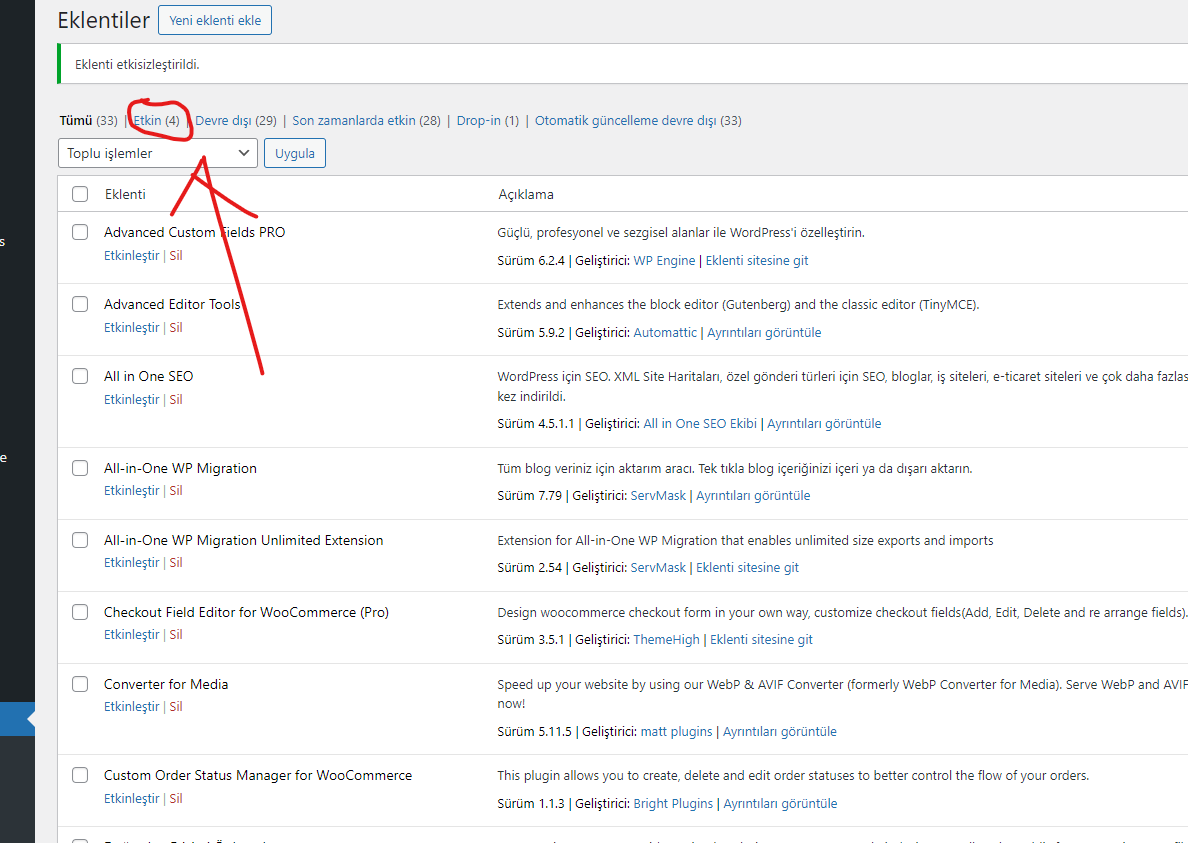Open the Automattic developer link
Image resolution: width=1188 pixels, height=843 pixels.
pos(664,333)
